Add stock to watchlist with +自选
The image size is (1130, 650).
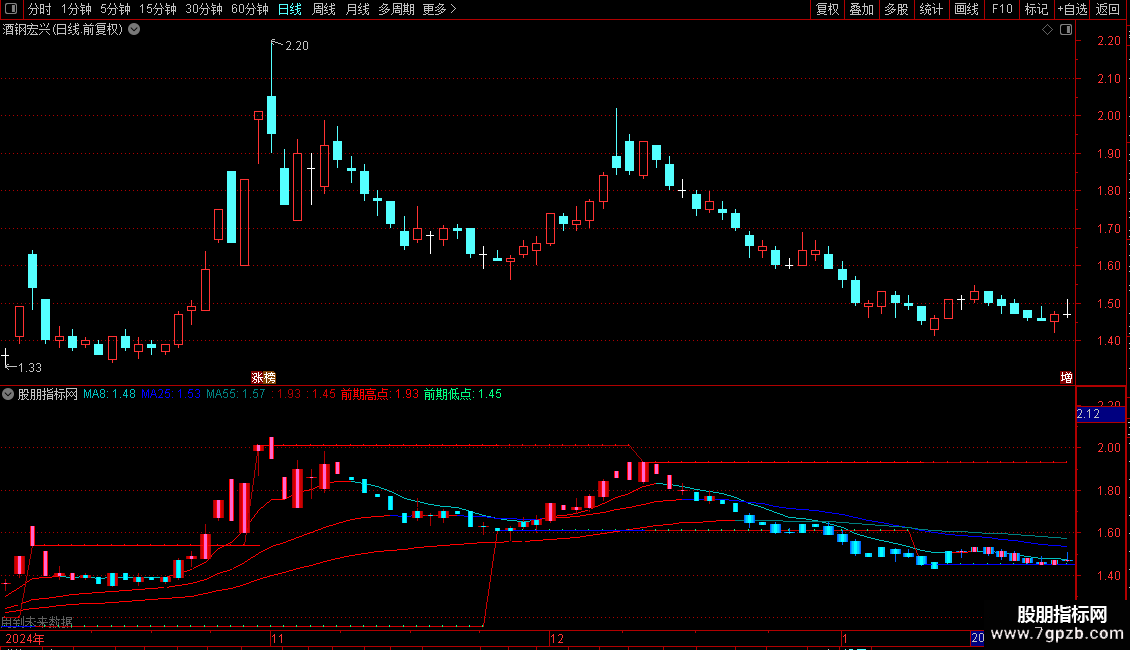point(1072,9)
